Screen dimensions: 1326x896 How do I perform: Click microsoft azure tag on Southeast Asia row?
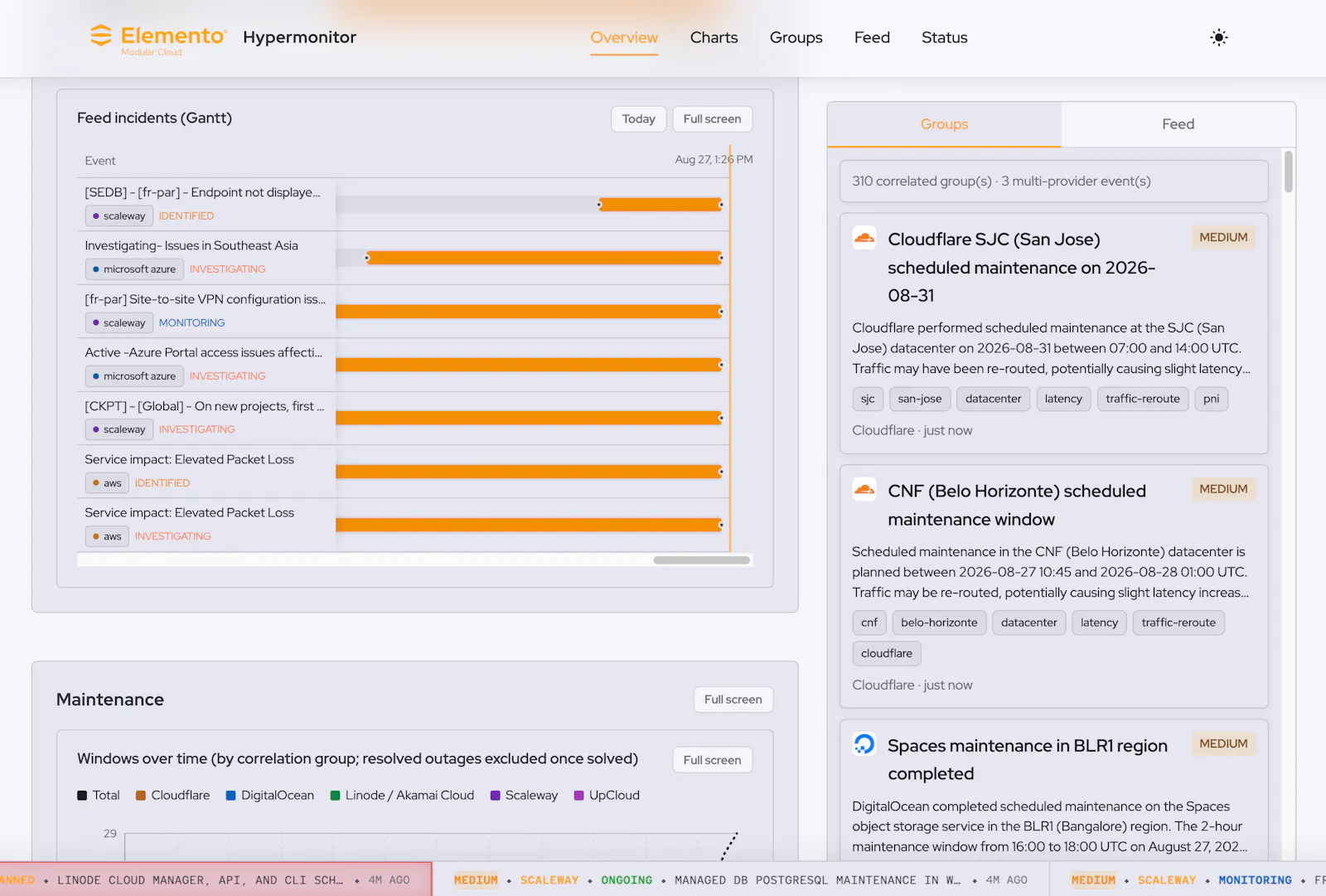134,269
